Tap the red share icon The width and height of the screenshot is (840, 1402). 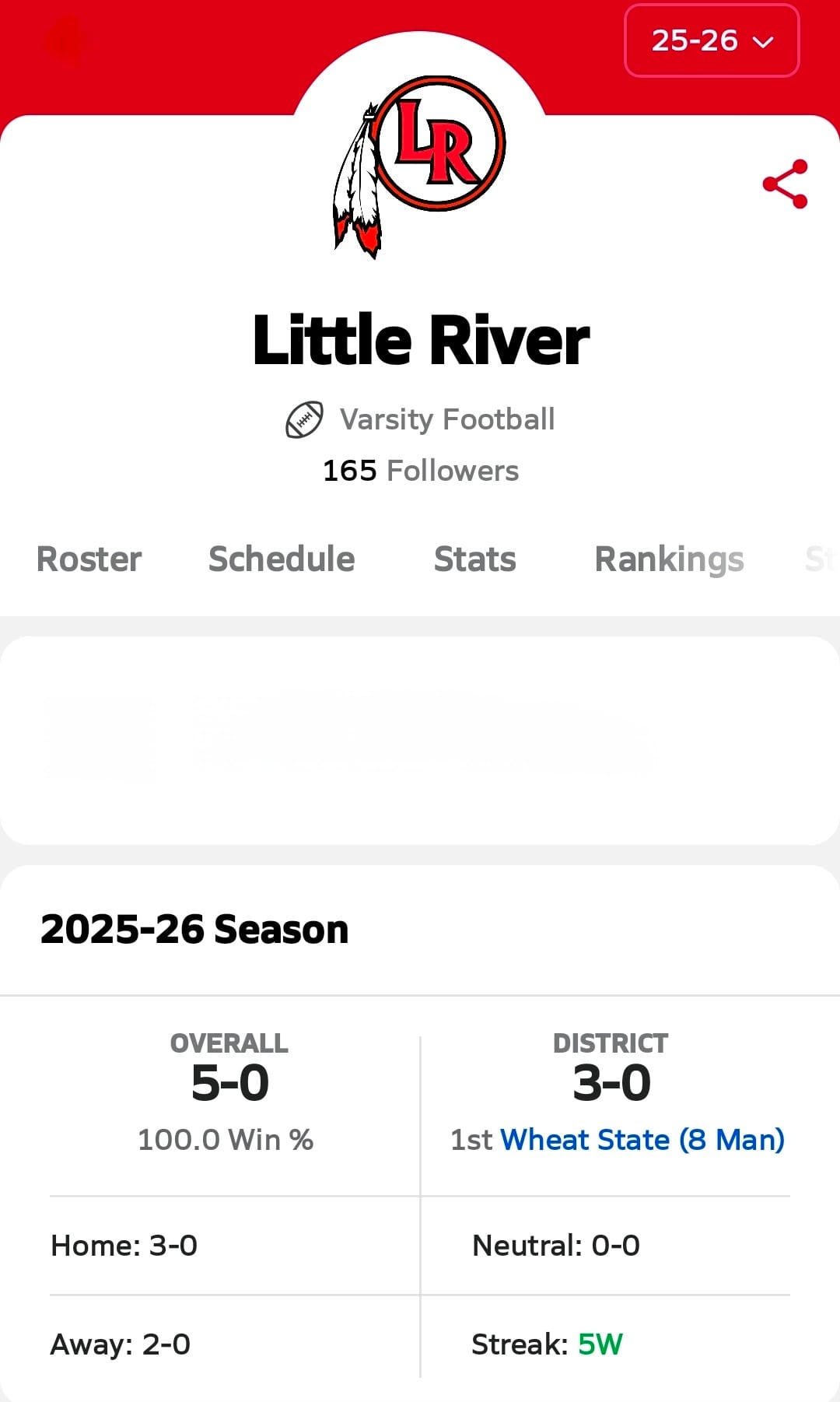(x=785, y=184)
